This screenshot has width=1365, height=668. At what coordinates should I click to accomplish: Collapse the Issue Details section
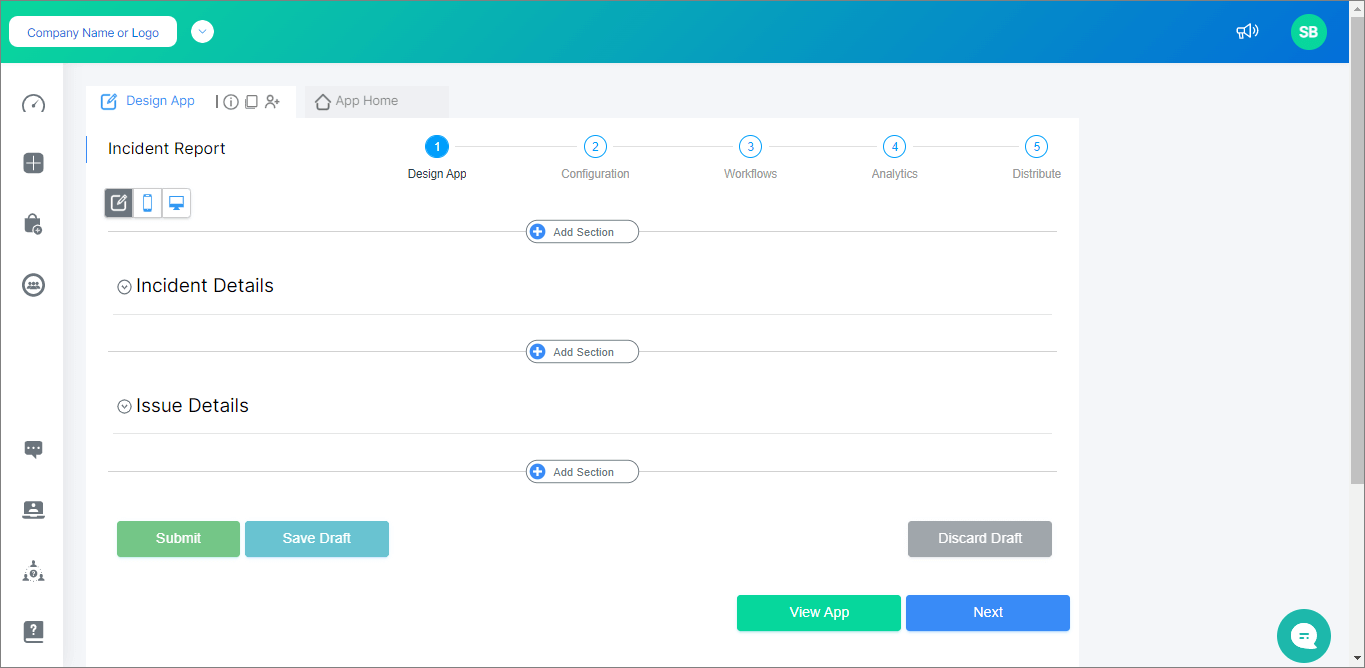click(124, 406)
